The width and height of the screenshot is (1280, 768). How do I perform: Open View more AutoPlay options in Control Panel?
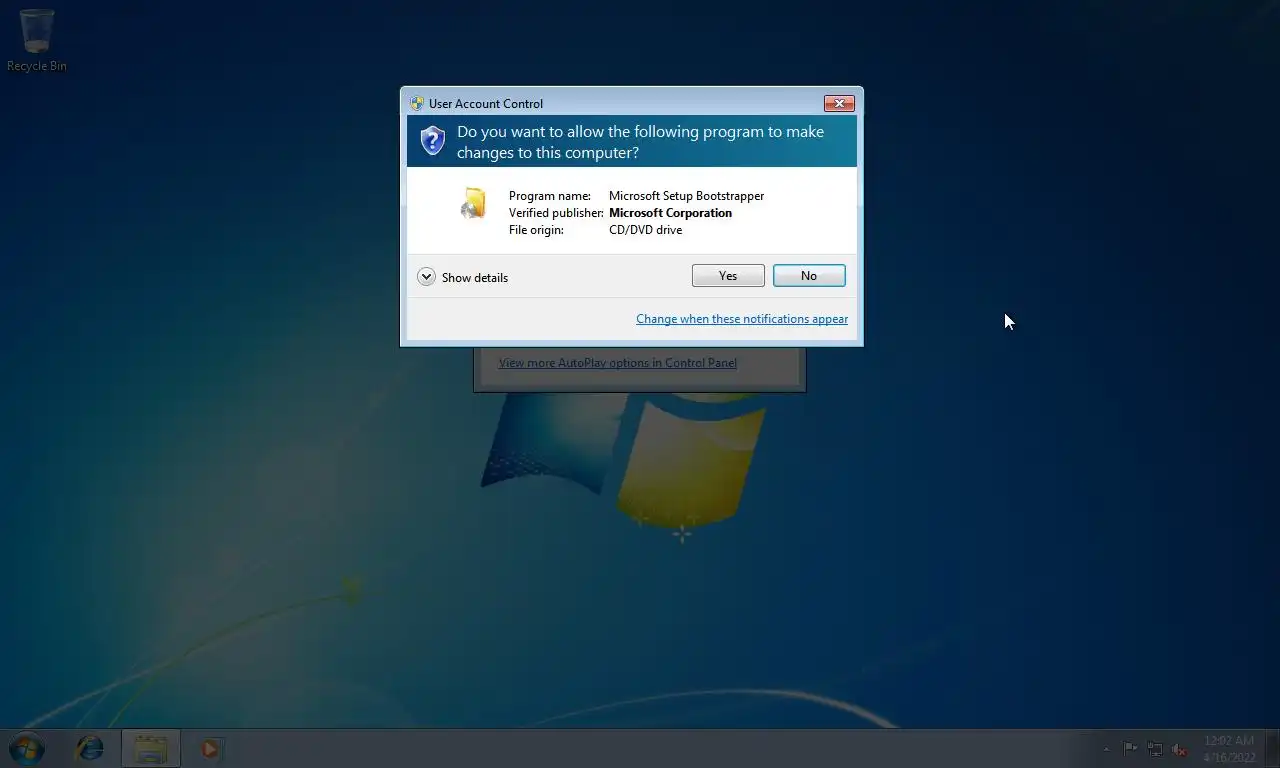pyautogui.click(x=618, y=363)
